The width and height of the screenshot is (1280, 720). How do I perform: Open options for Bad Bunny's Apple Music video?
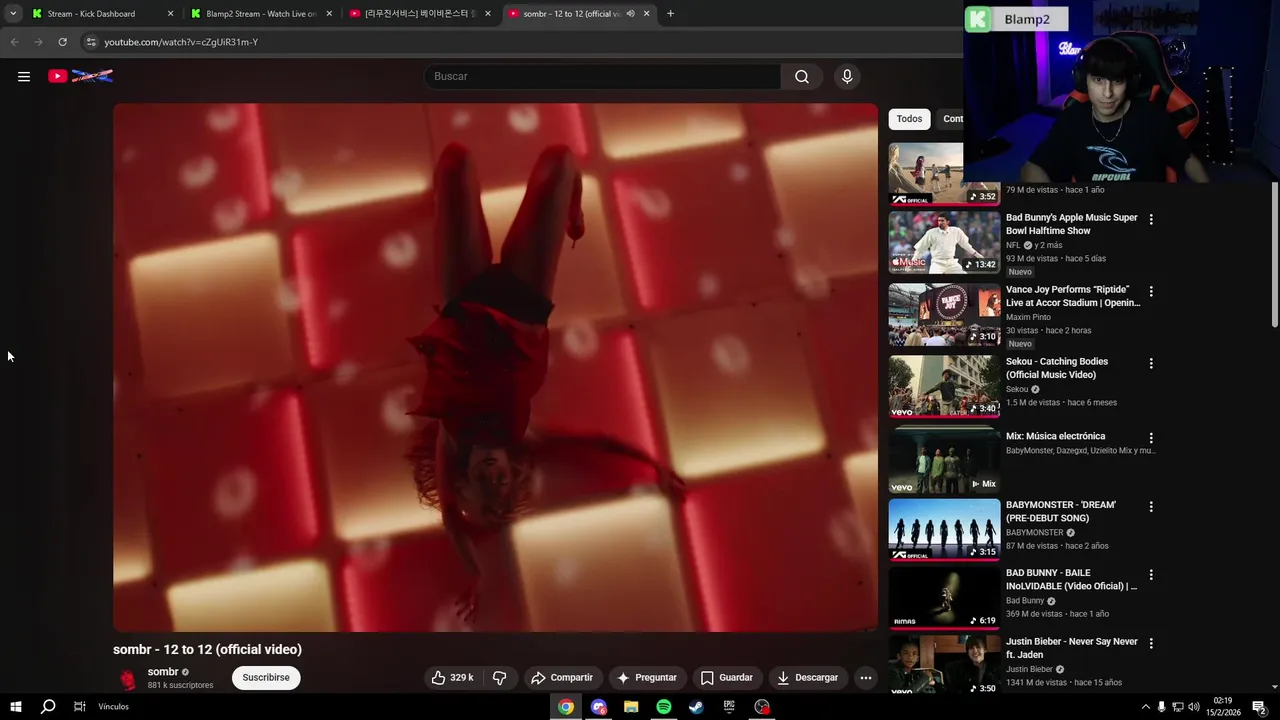click(x=1151, y=219)
